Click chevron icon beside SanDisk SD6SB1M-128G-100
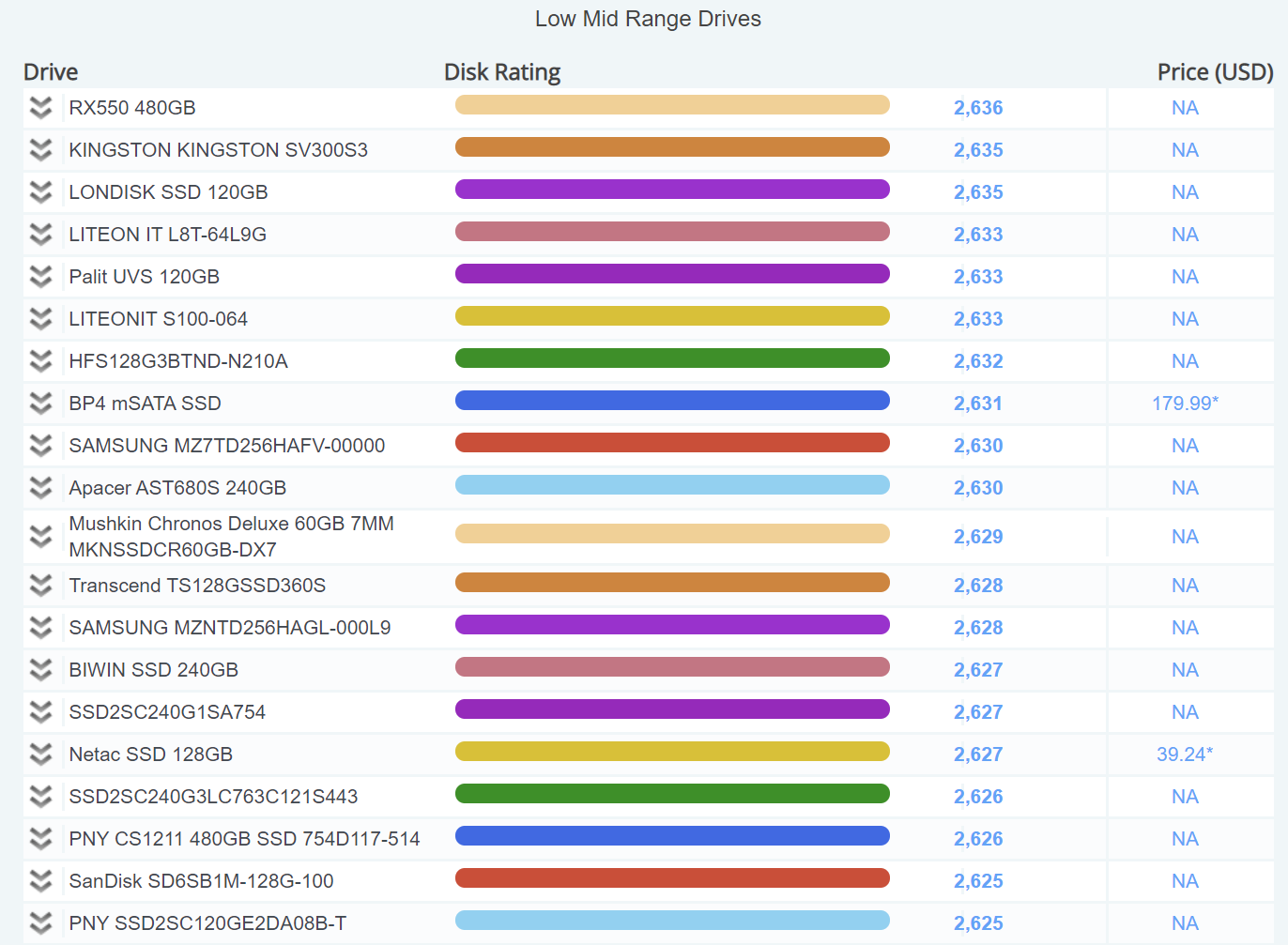The height and width of the screenshot is (945, 1288). 40,881
